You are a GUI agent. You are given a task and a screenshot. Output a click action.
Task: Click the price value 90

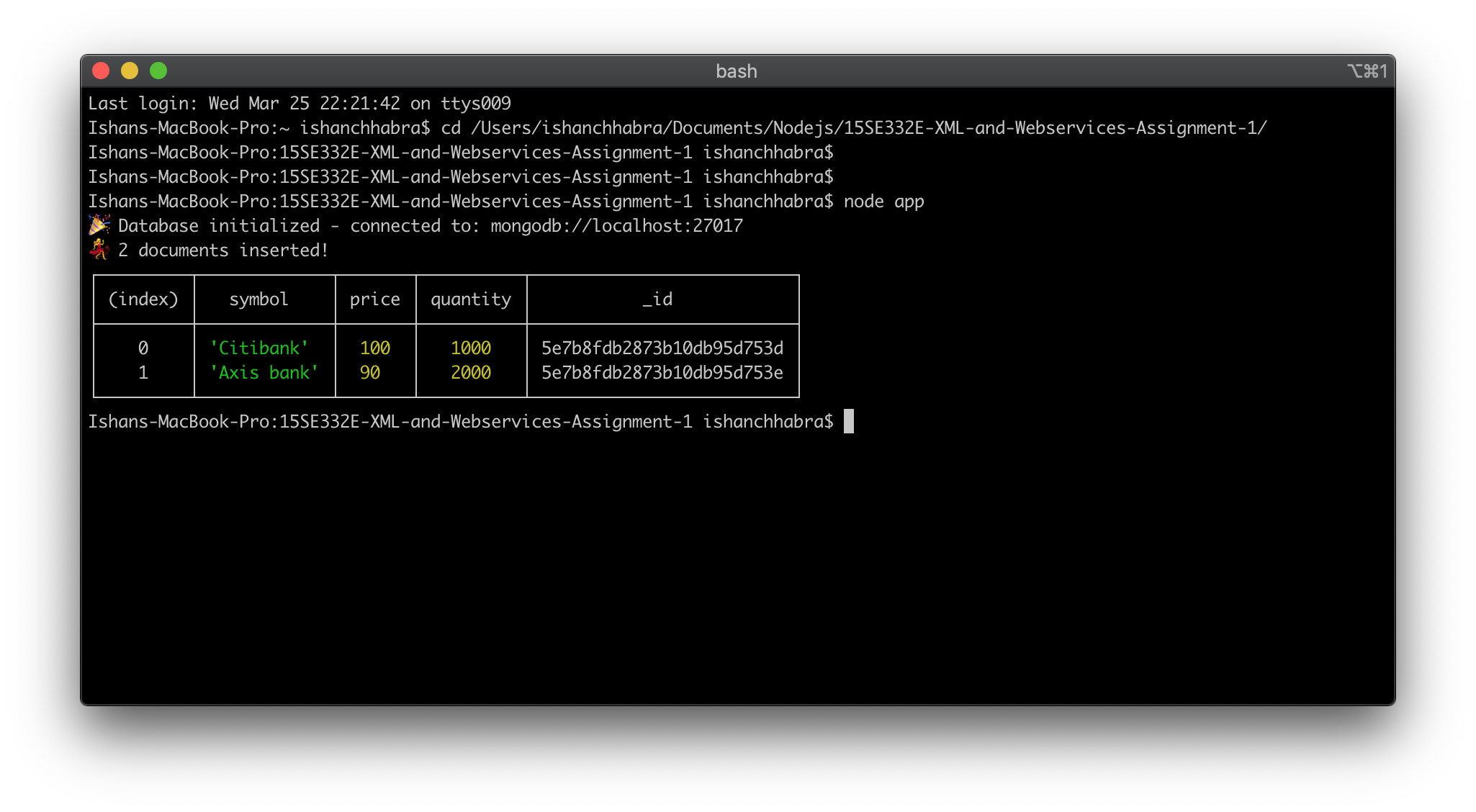[370, 373]
